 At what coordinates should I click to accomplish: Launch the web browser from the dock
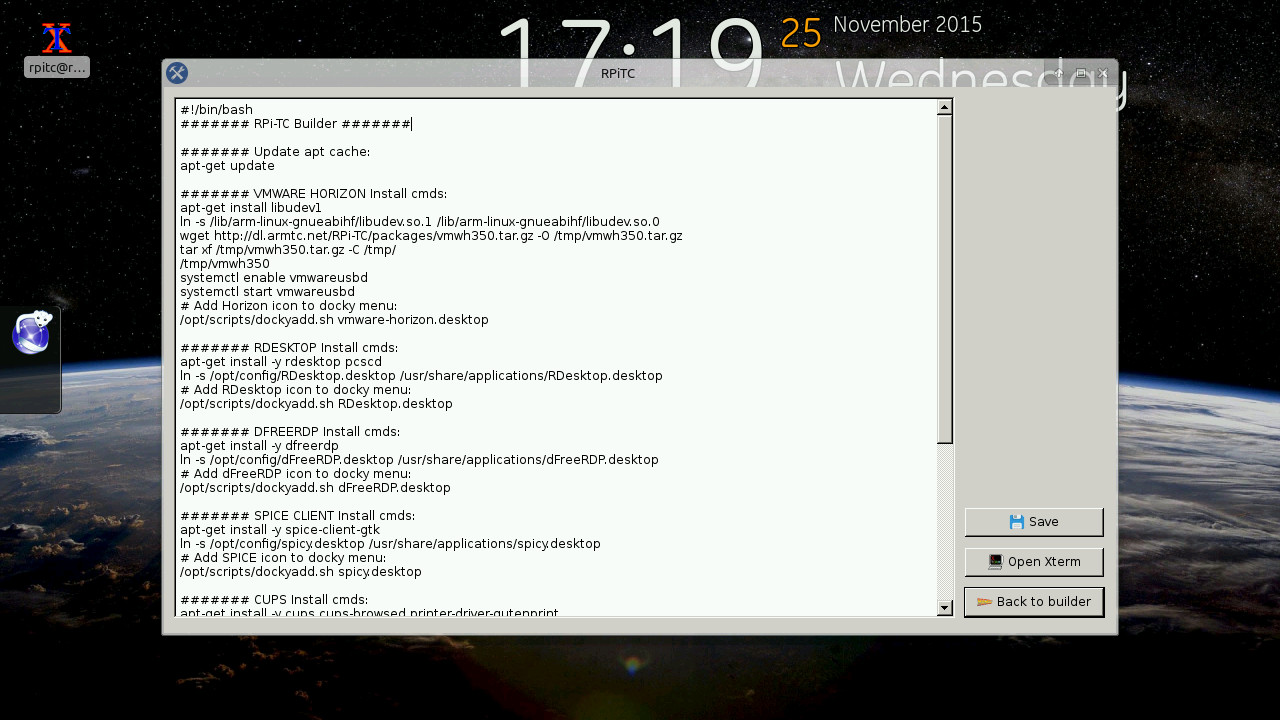click(32, 333)
